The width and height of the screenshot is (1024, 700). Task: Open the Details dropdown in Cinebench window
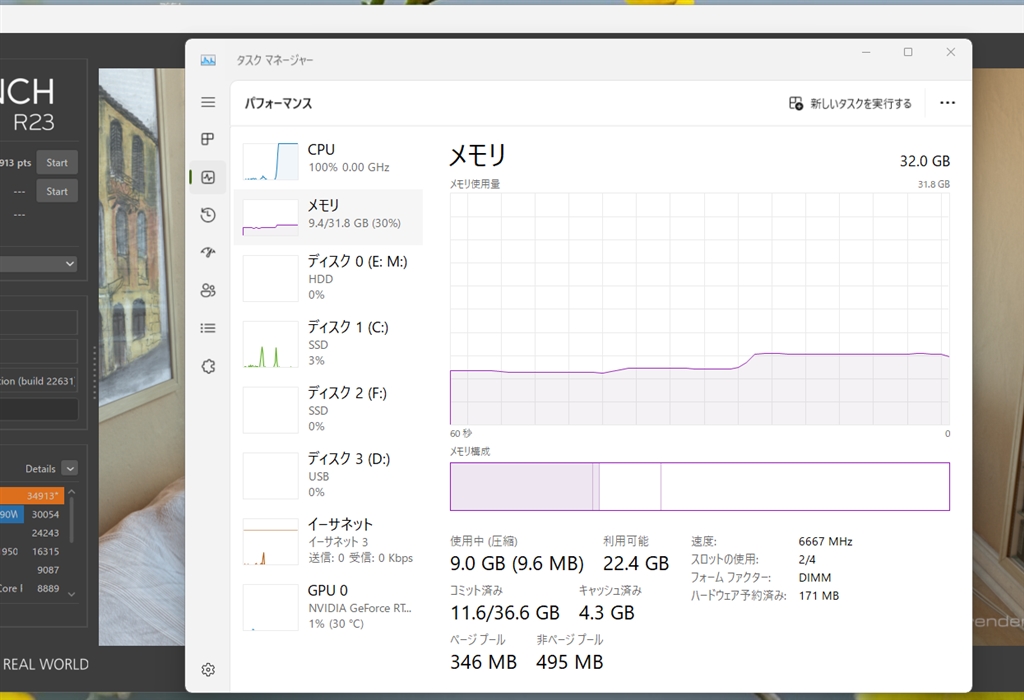70,468
